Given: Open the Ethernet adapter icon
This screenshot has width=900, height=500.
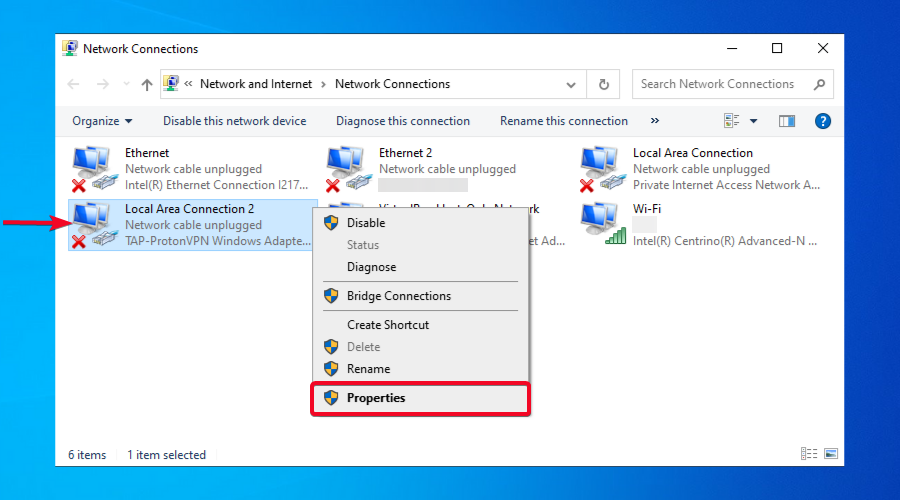Looking at the screenshot, I should [x=95, y=169].
